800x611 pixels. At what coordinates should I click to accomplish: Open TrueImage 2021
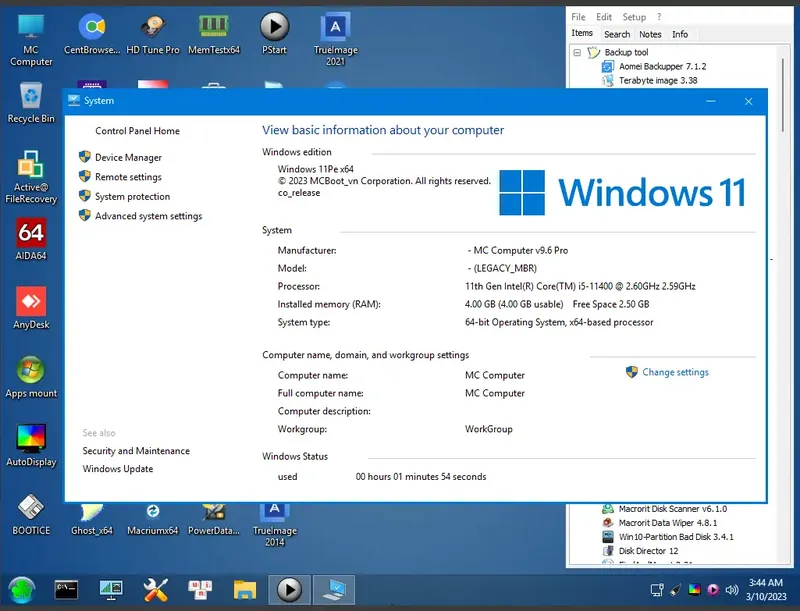click(x=335, y=28)
